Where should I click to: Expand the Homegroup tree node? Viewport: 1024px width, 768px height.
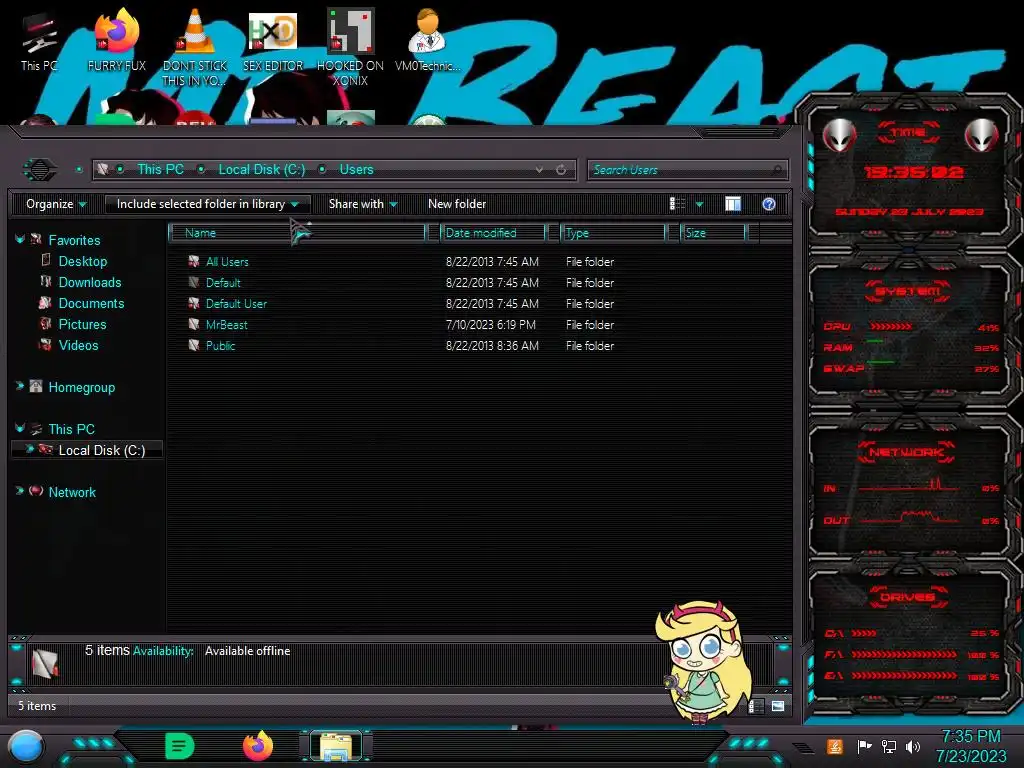(x=20, y=387)
